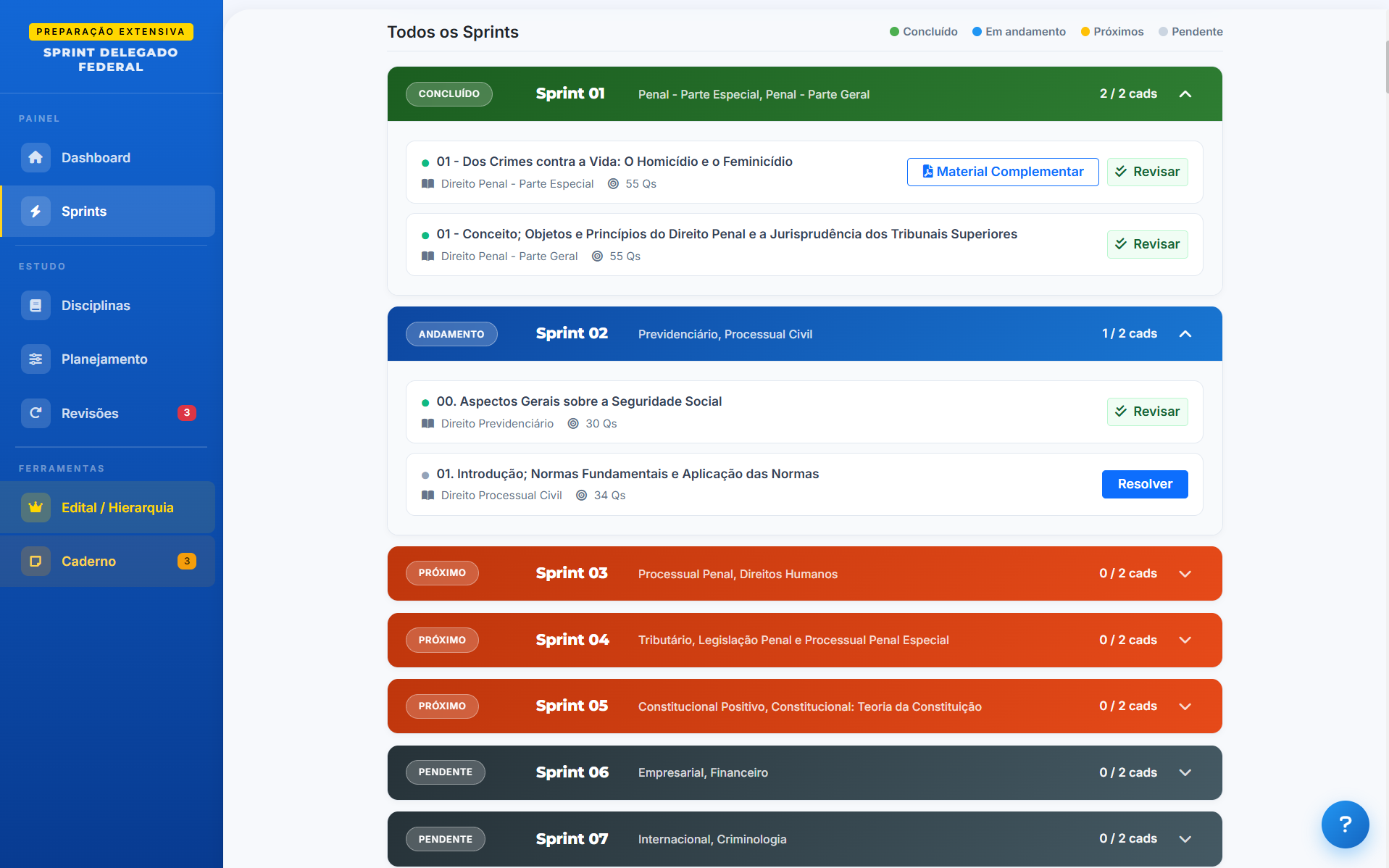1389x868 pixels.
Task: Collapse Sprint 01 with its chevron
Action: coord(1185,94)
